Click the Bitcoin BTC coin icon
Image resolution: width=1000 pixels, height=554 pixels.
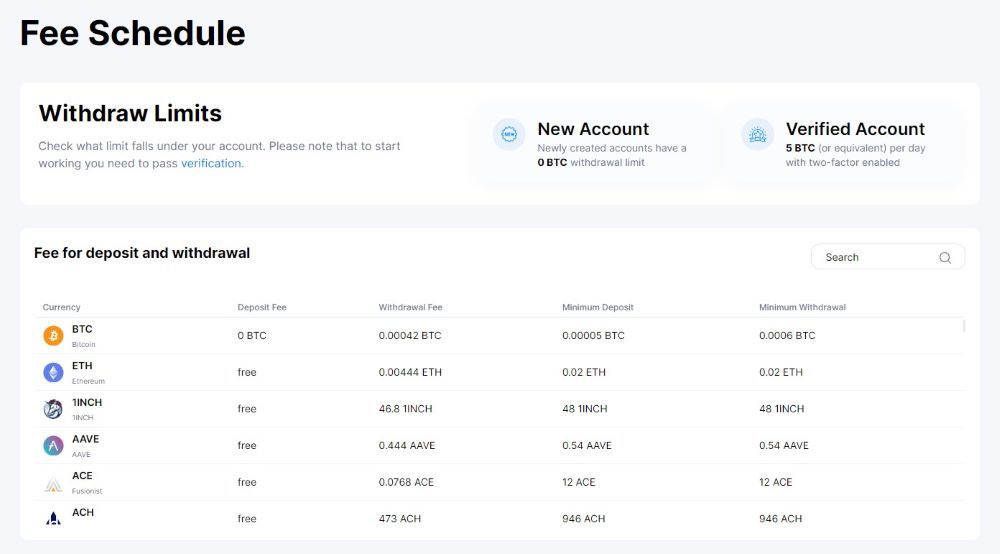53,336
